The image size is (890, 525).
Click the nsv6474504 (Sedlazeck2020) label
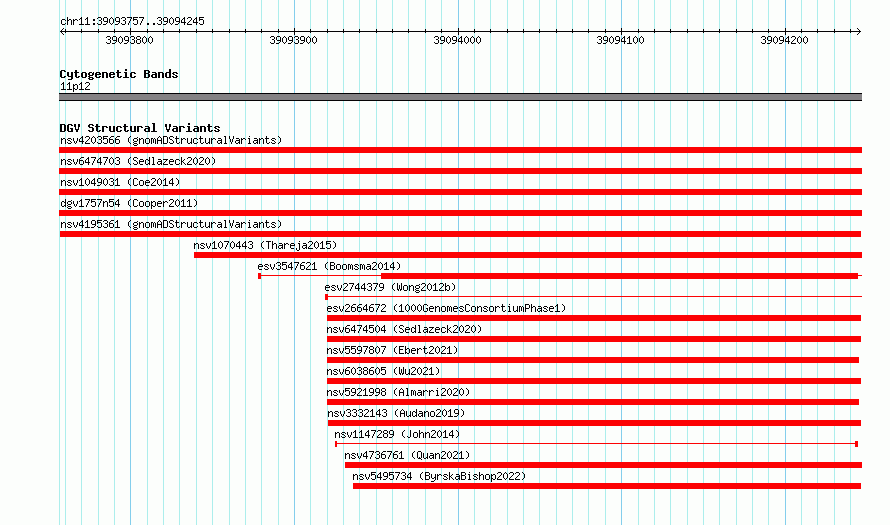pos(404,329)
